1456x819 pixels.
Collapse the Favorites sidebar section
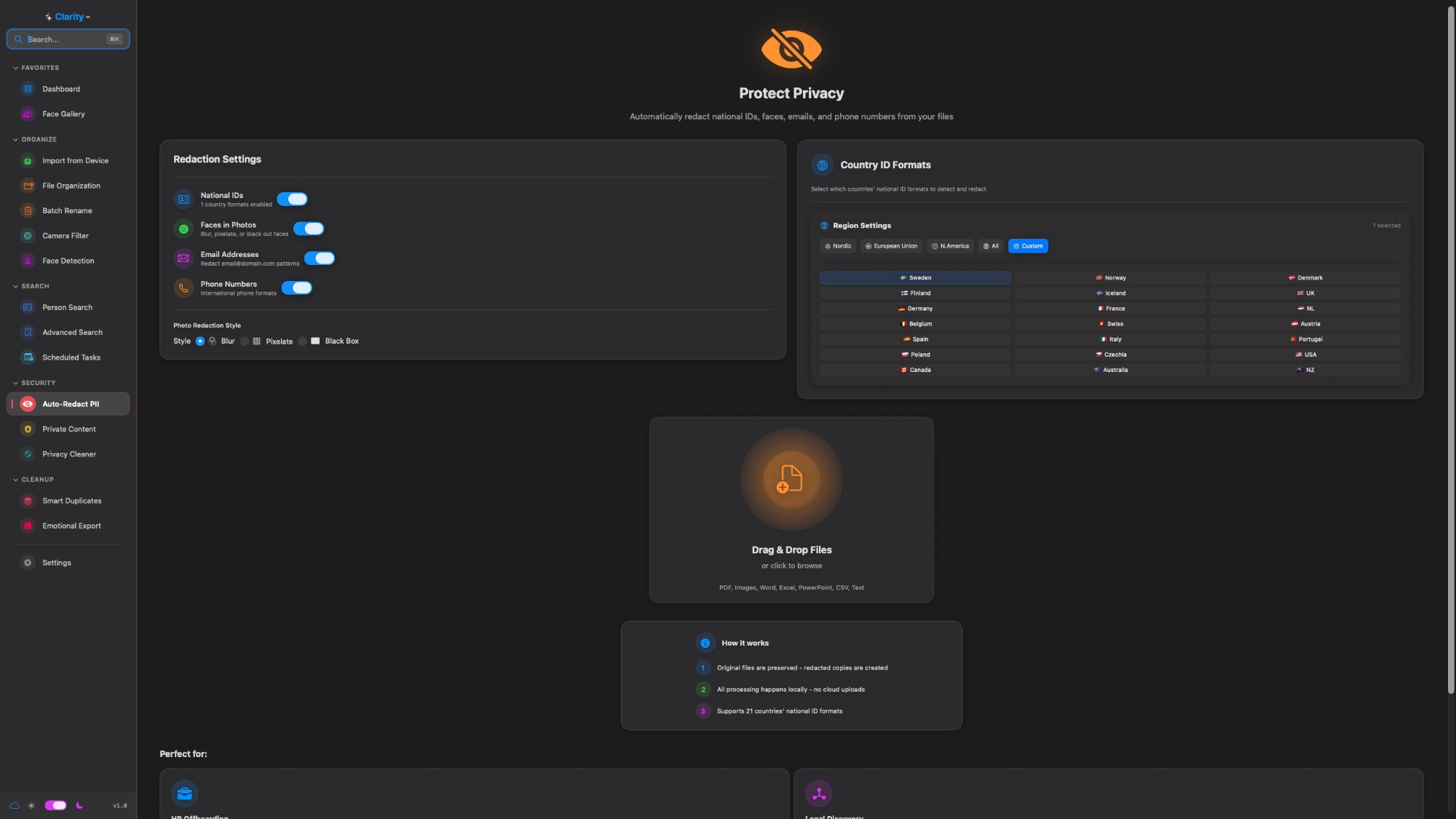pos(15,68)
